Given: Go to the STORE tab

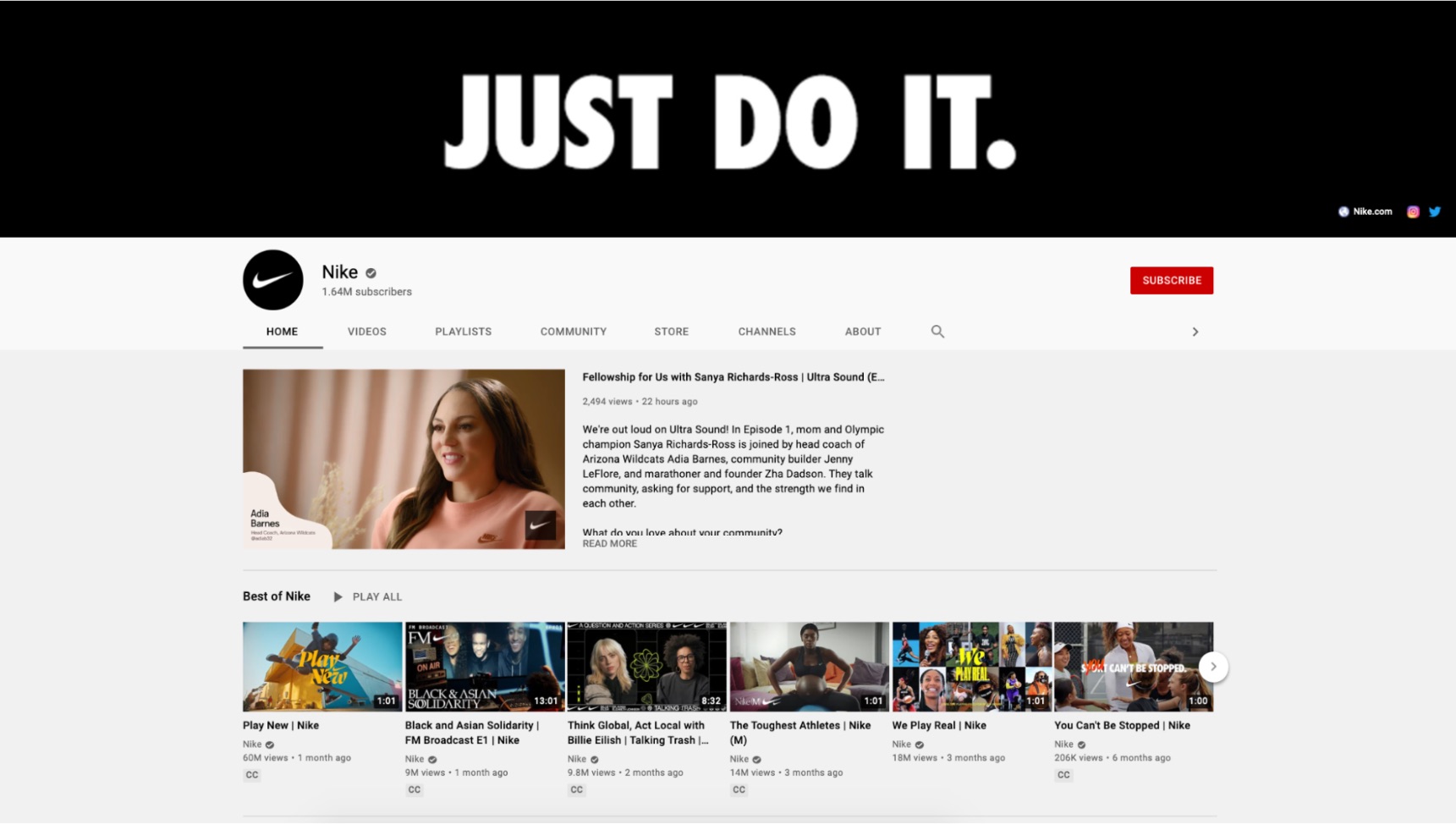Looking at the screenshot, I should click(x=672, y=332).
